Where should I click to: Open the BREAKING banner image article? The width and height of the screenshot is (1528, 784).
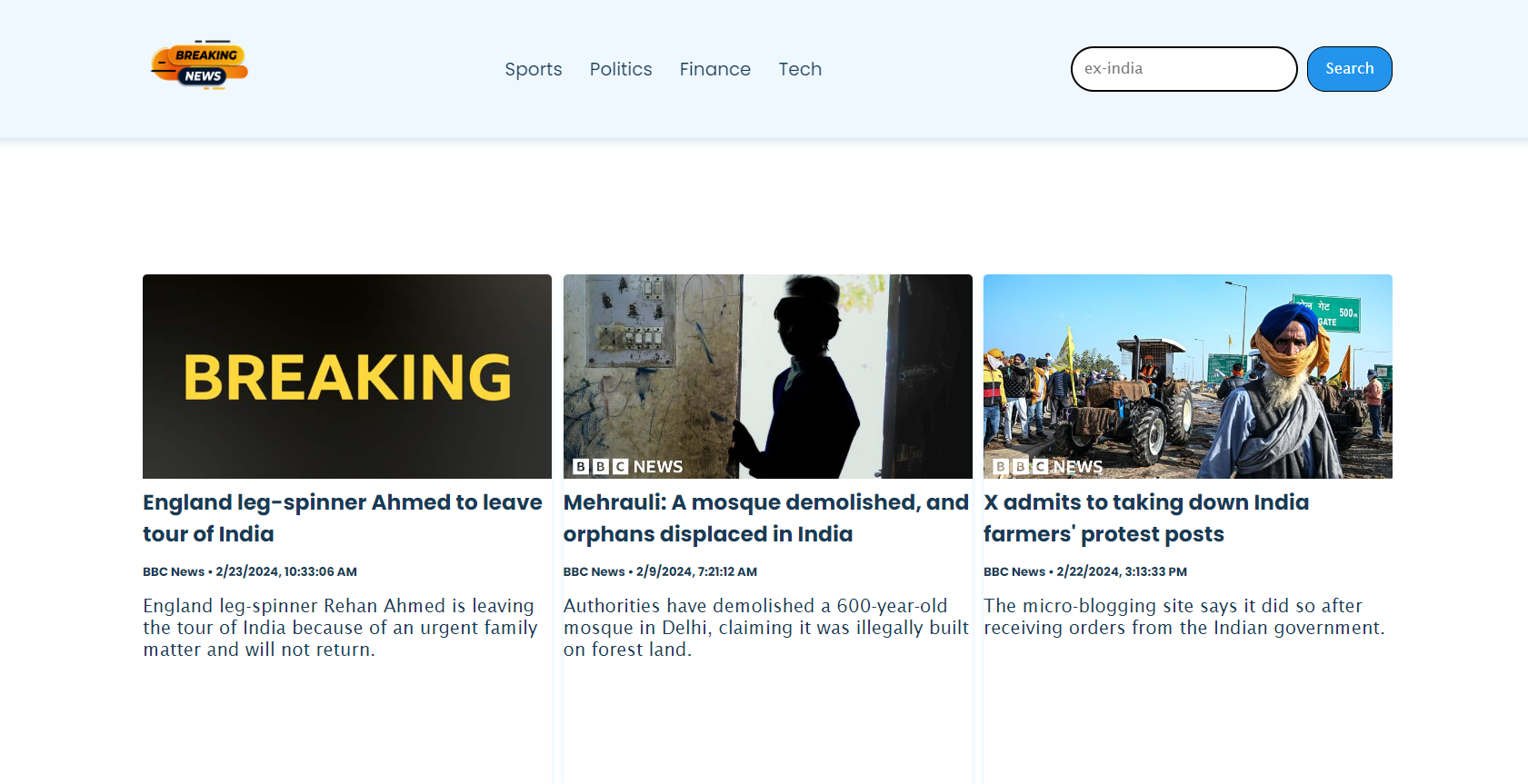pyautogui.click(x=346, y=376)
